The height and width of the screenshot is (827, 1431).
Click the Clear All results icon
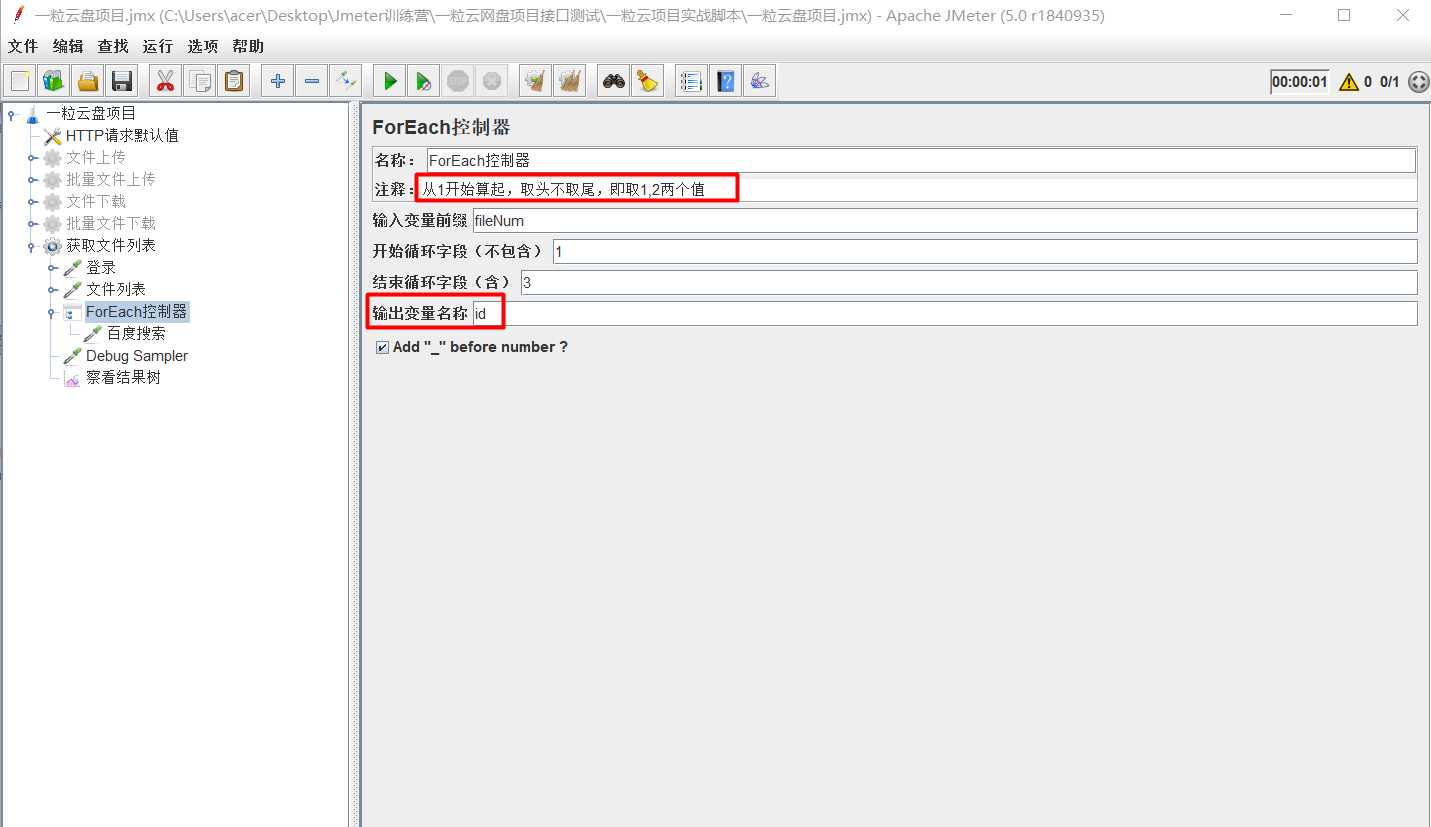pyautogui.click(x=569, y=81)
